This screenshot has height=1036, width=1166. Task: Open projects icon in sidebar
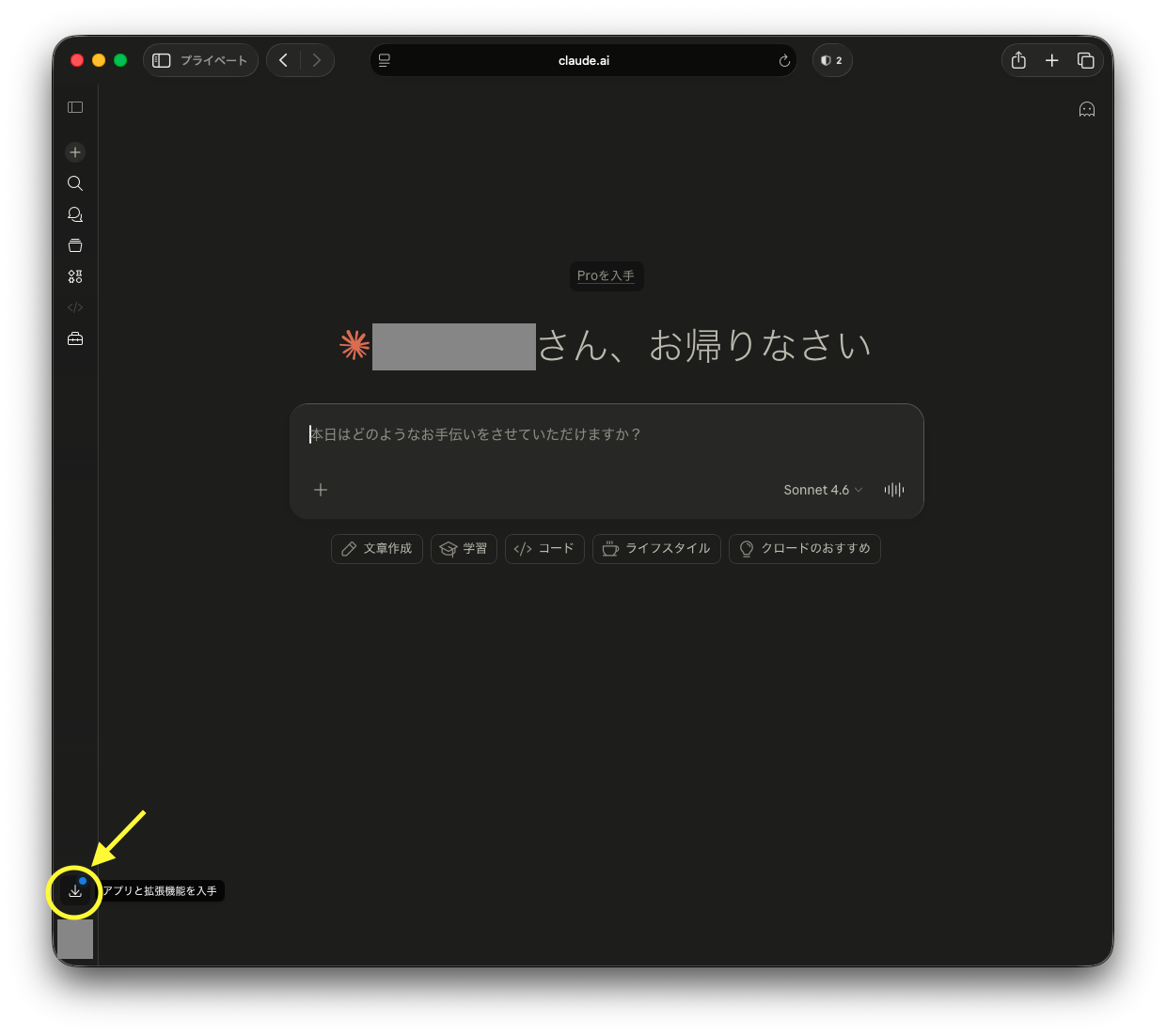click(75, 245)
